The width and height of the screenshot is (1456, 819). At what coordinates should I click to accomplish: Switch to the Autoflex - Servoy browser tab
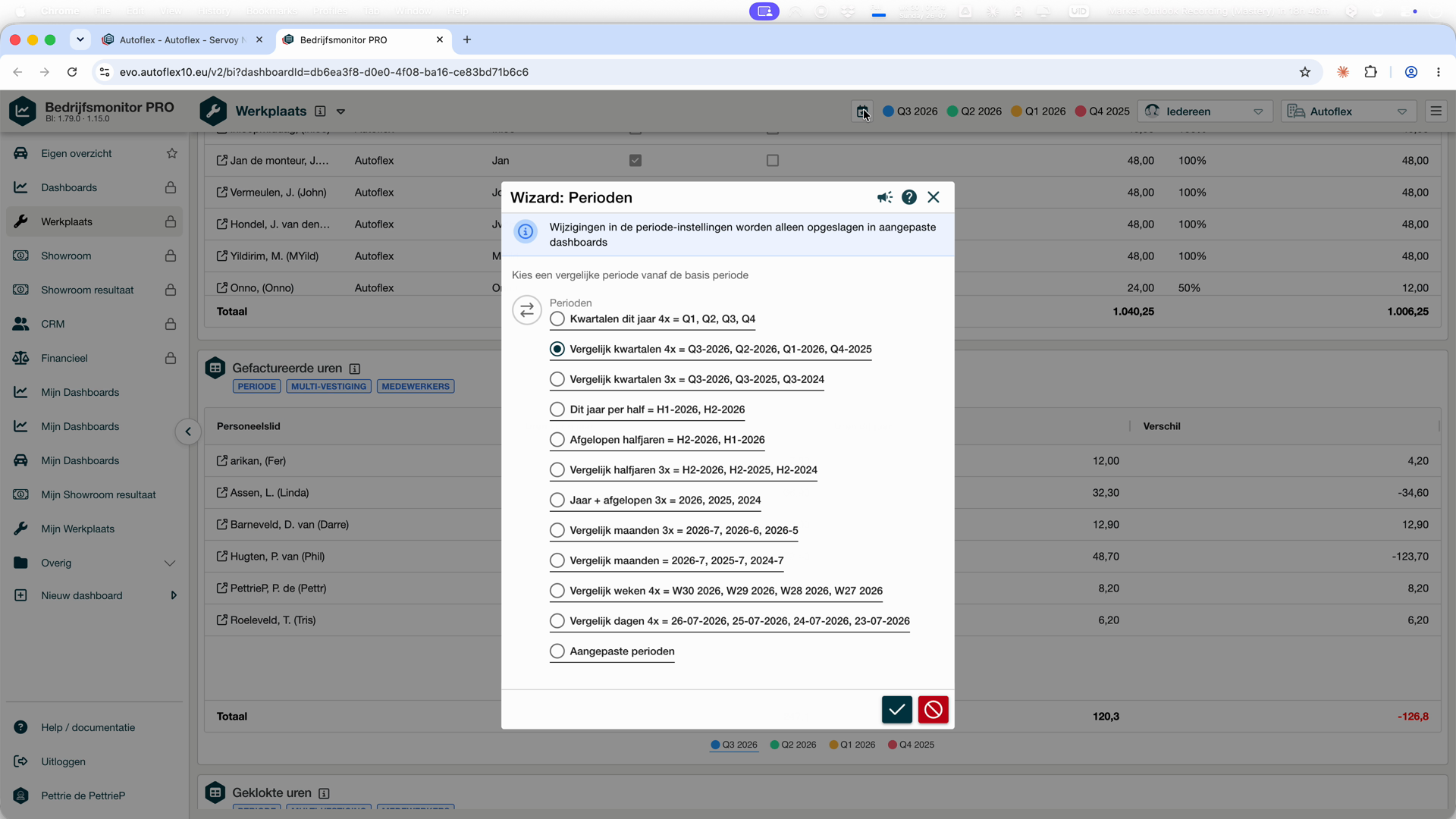pos(183,40)
